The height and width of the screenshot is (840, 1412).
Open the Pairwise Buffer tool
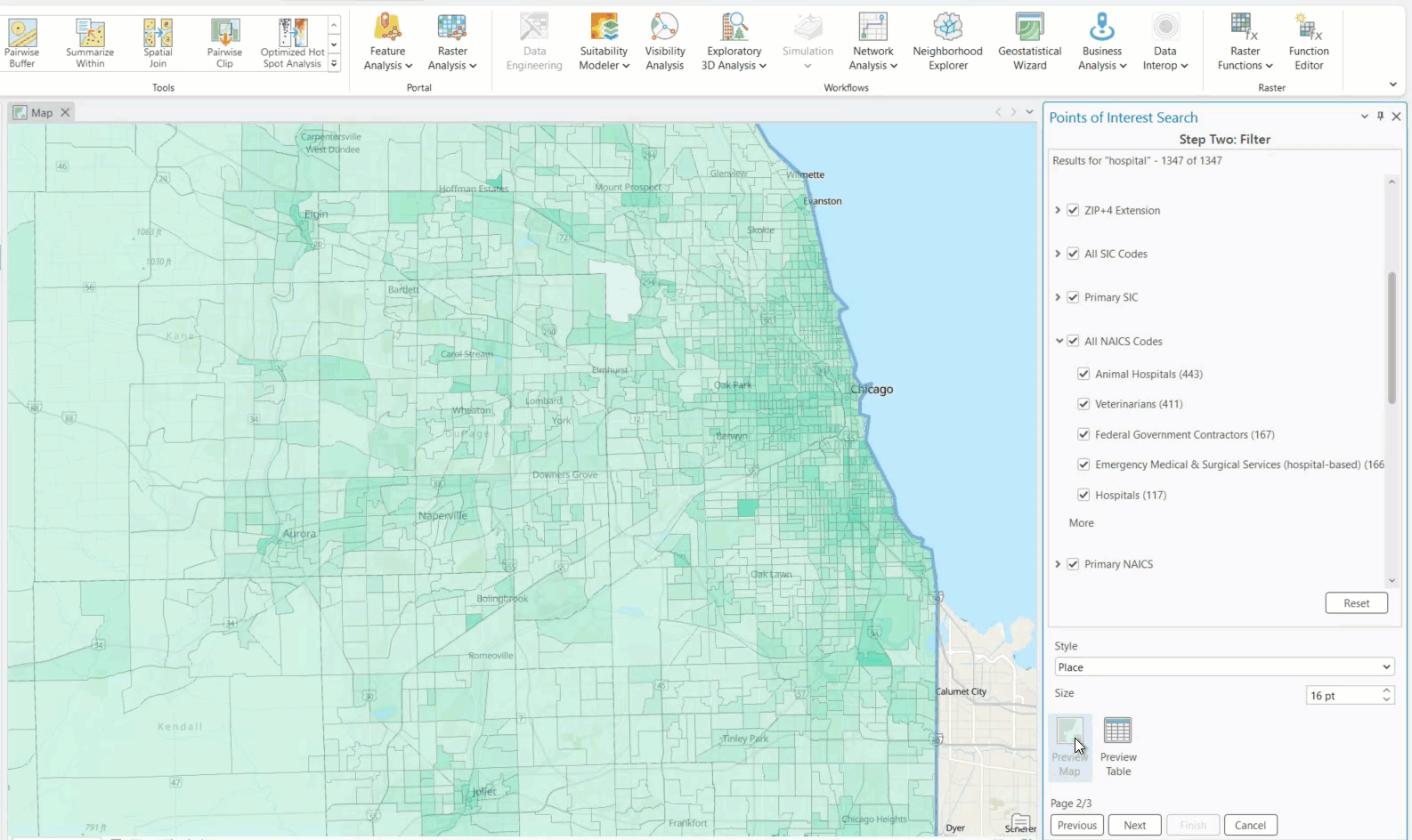coord(22,44)
